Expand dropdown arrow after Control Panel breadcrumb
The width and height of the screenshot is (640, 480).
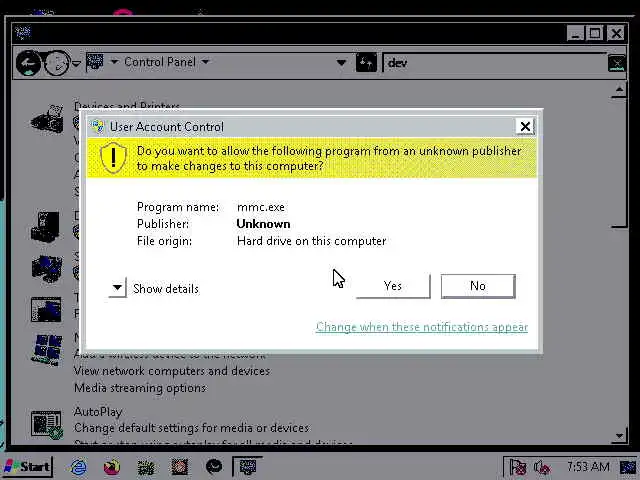[205, 62]
